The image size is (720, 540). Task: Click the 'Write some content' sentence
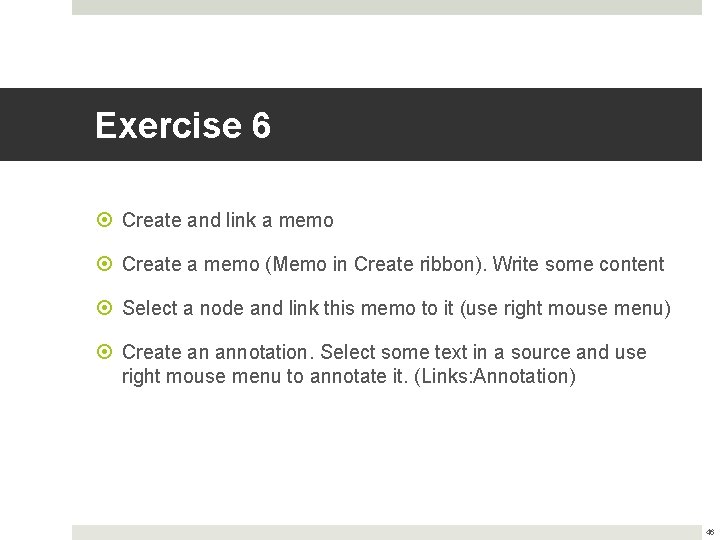[x=579, y=264]
